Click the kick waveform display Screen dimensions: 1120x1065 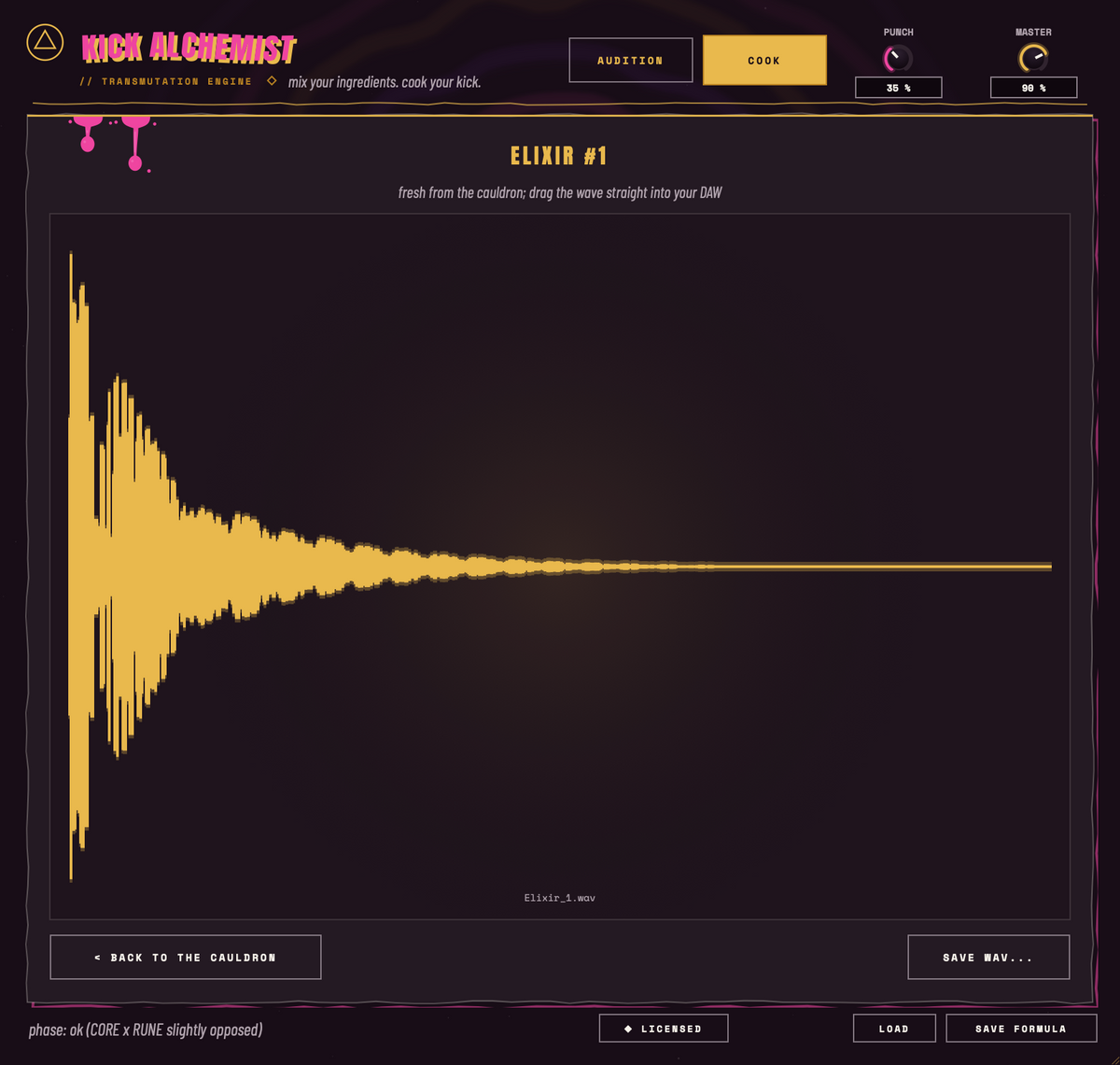[x=560, y=567]
